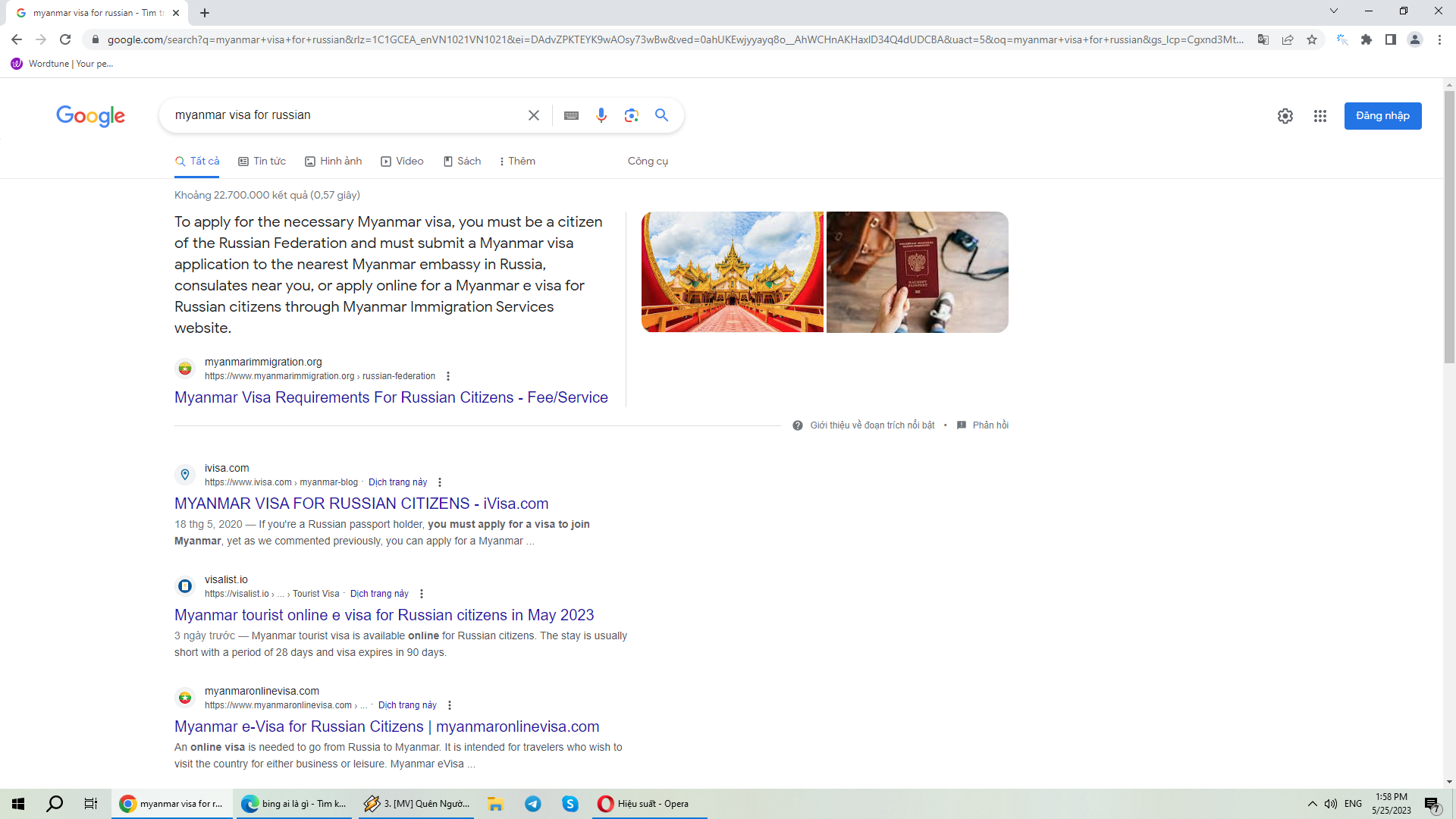This screenshot has width=1456, height=819.
Task: Open more options for ivisa.com result
Action: [x=440, y=482]
